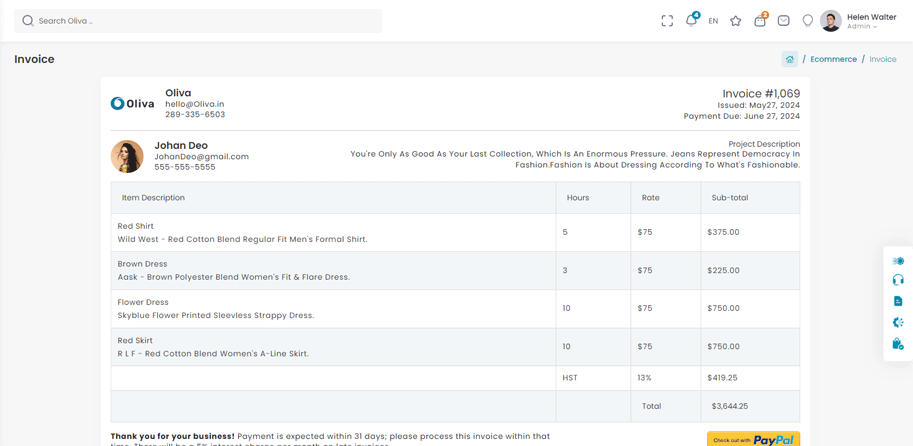Screen dimensions: 913x446
Task: Toggle dark mode lightbulb icon
Action: 808,21
